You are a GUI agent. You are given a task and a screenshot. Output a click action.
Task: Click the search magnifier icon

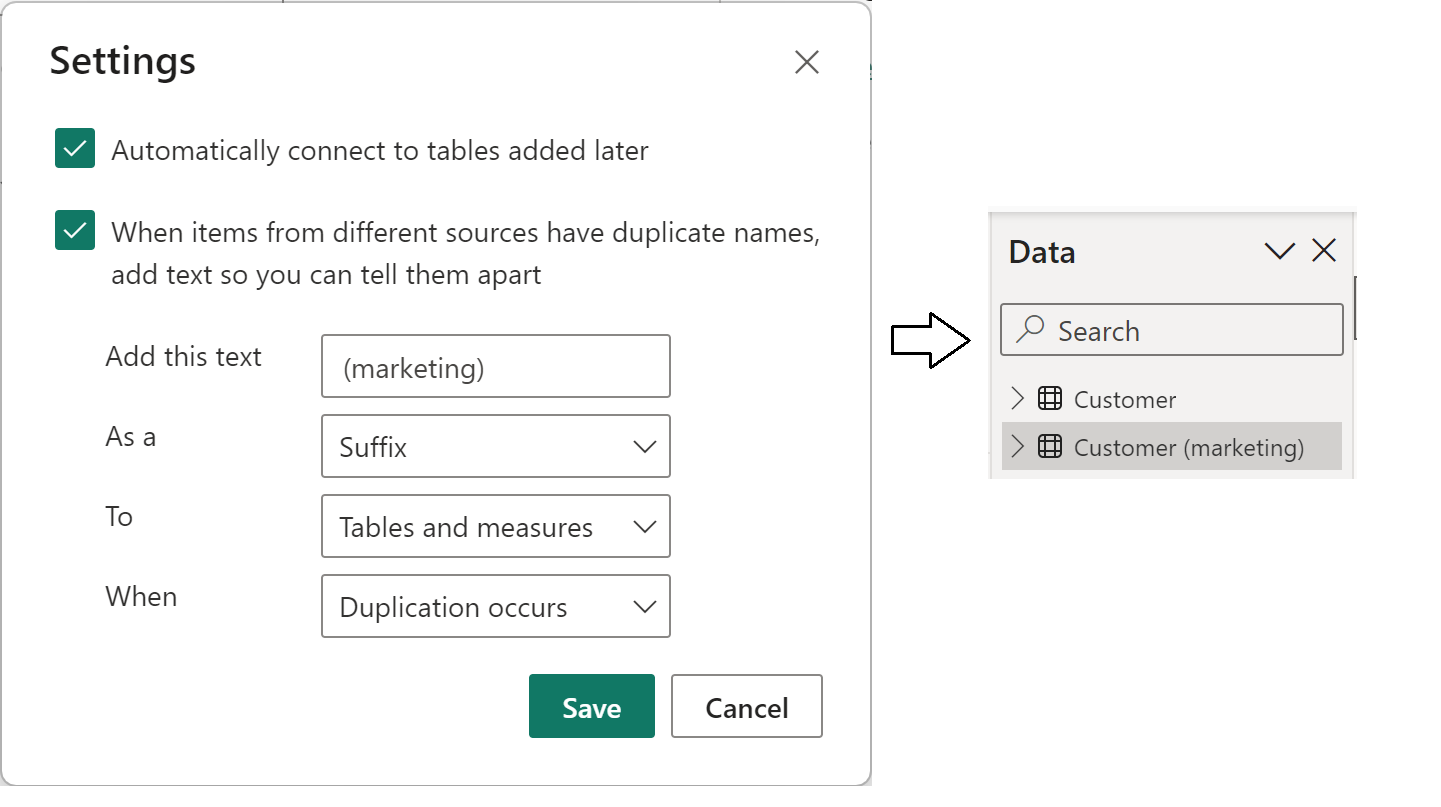coord(1030,329)
